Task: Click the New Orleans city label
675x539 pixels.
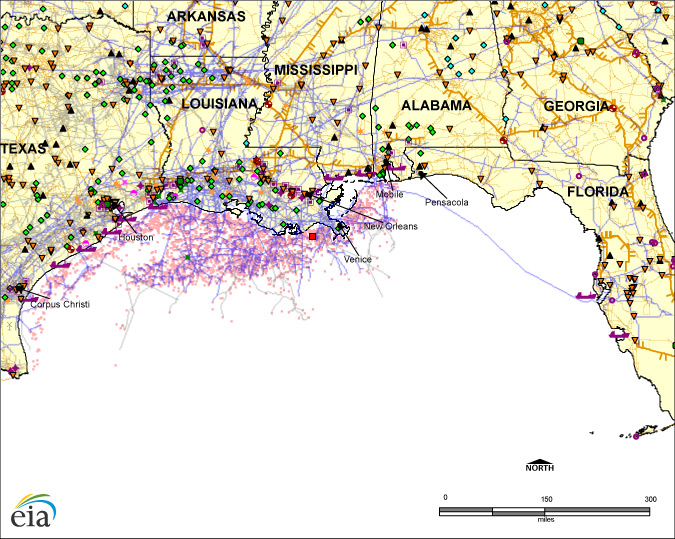Action: [390, 226]
